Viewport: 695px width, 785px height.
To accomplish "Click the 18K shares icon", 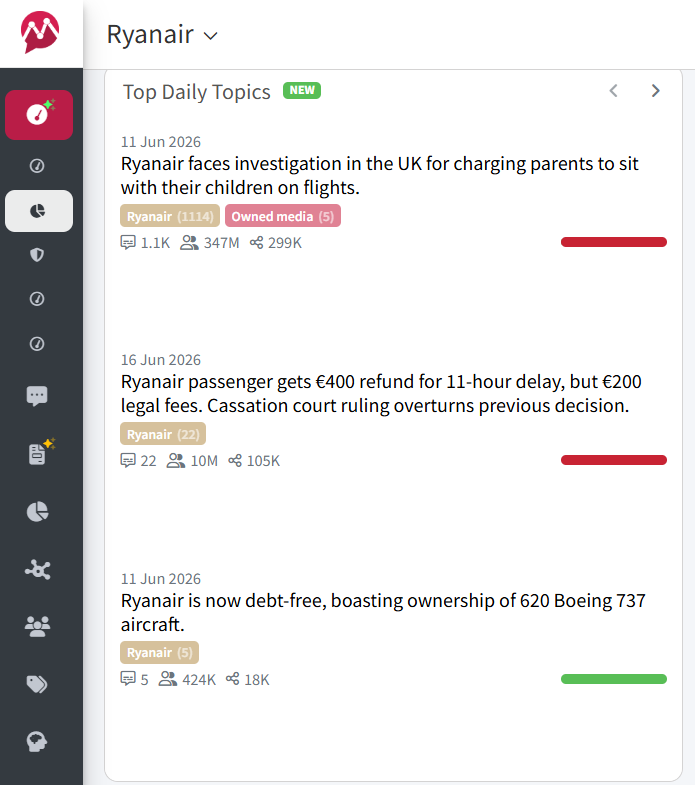I will click(x=232, y=679).
